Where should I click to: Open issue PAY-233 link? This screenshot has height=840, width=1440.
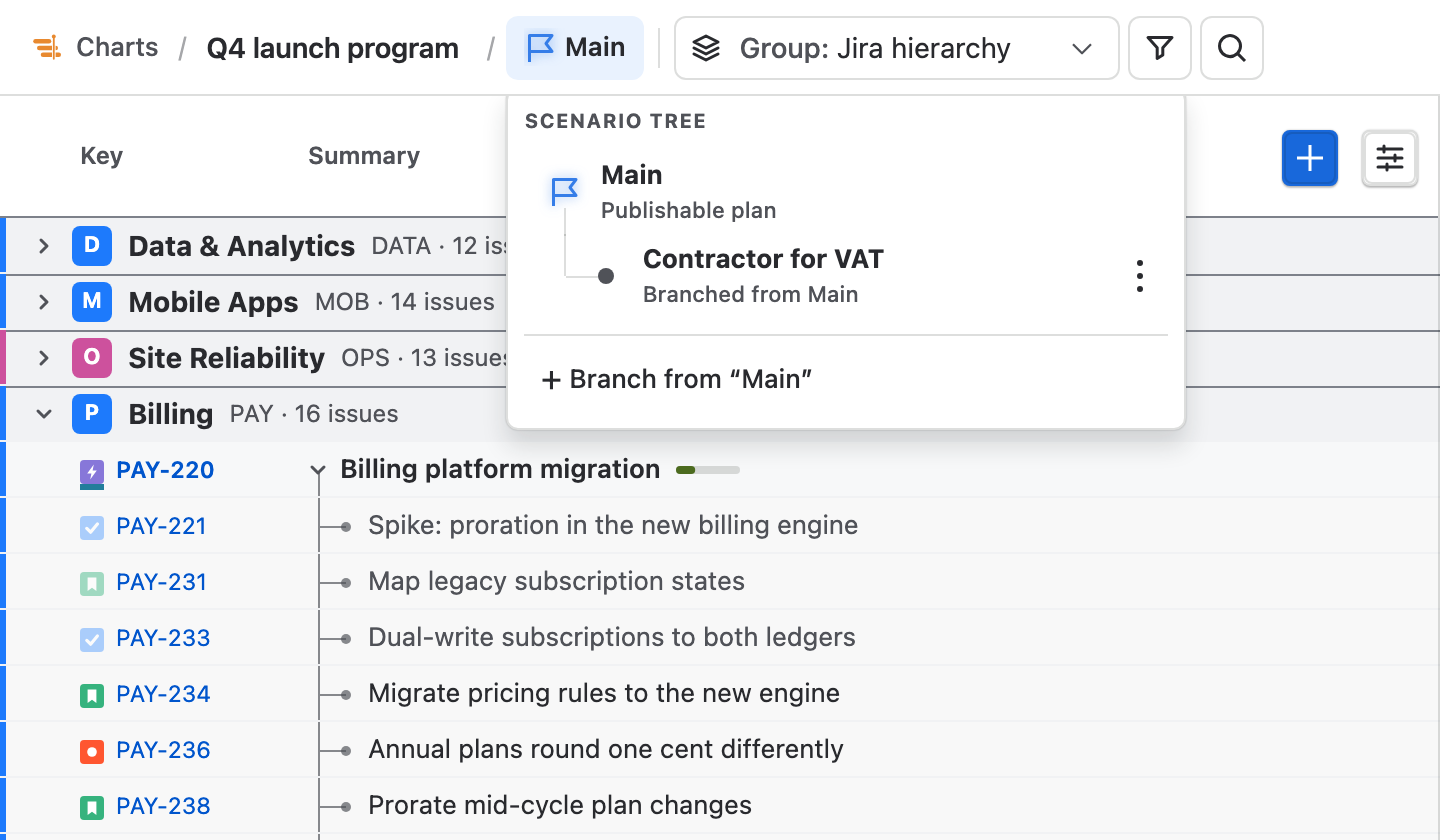pyautogui.click(x=163, y=638)
